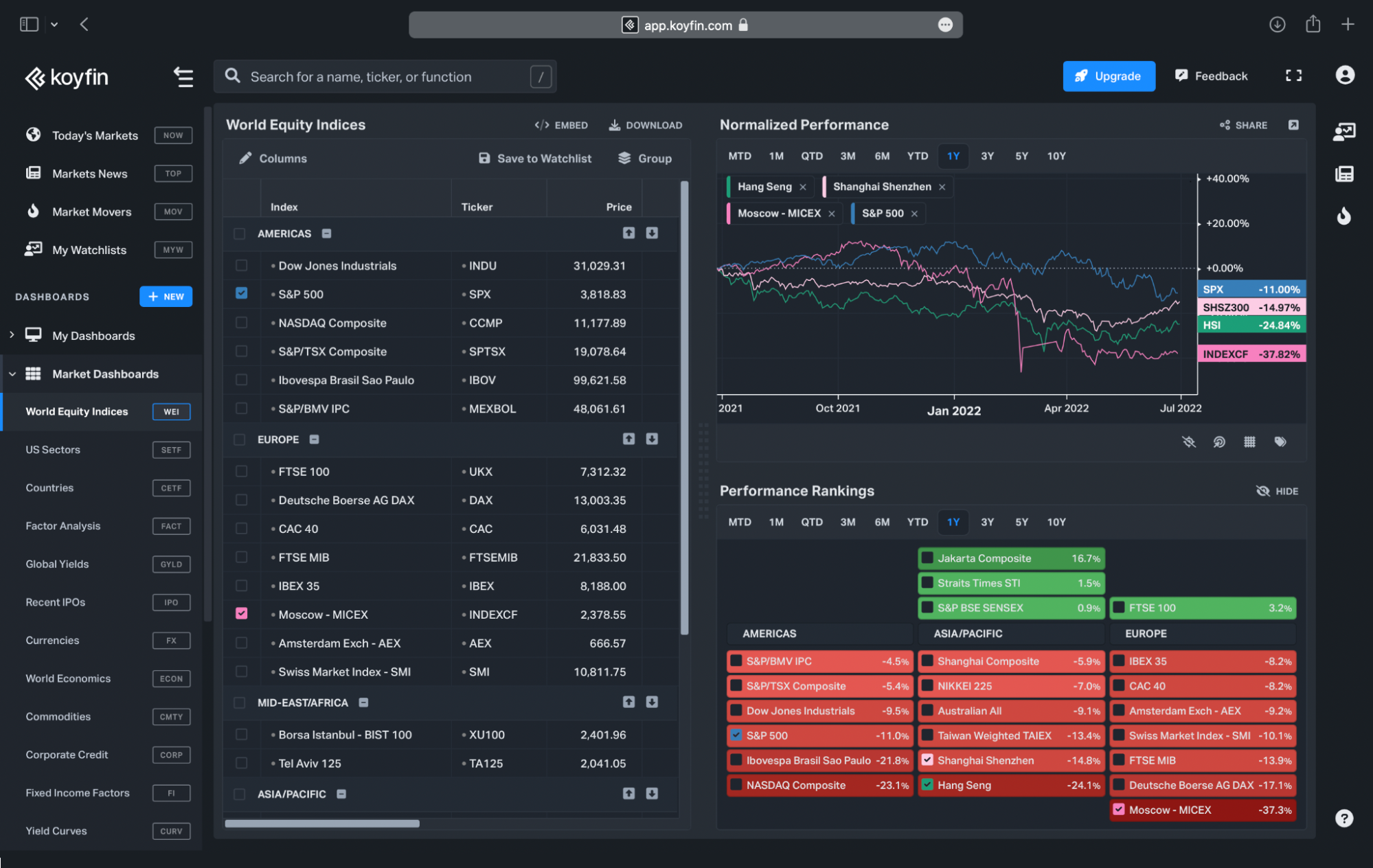Show chart data table grid icon
The image size is (1373, 868).
[x=1249, y=442]
